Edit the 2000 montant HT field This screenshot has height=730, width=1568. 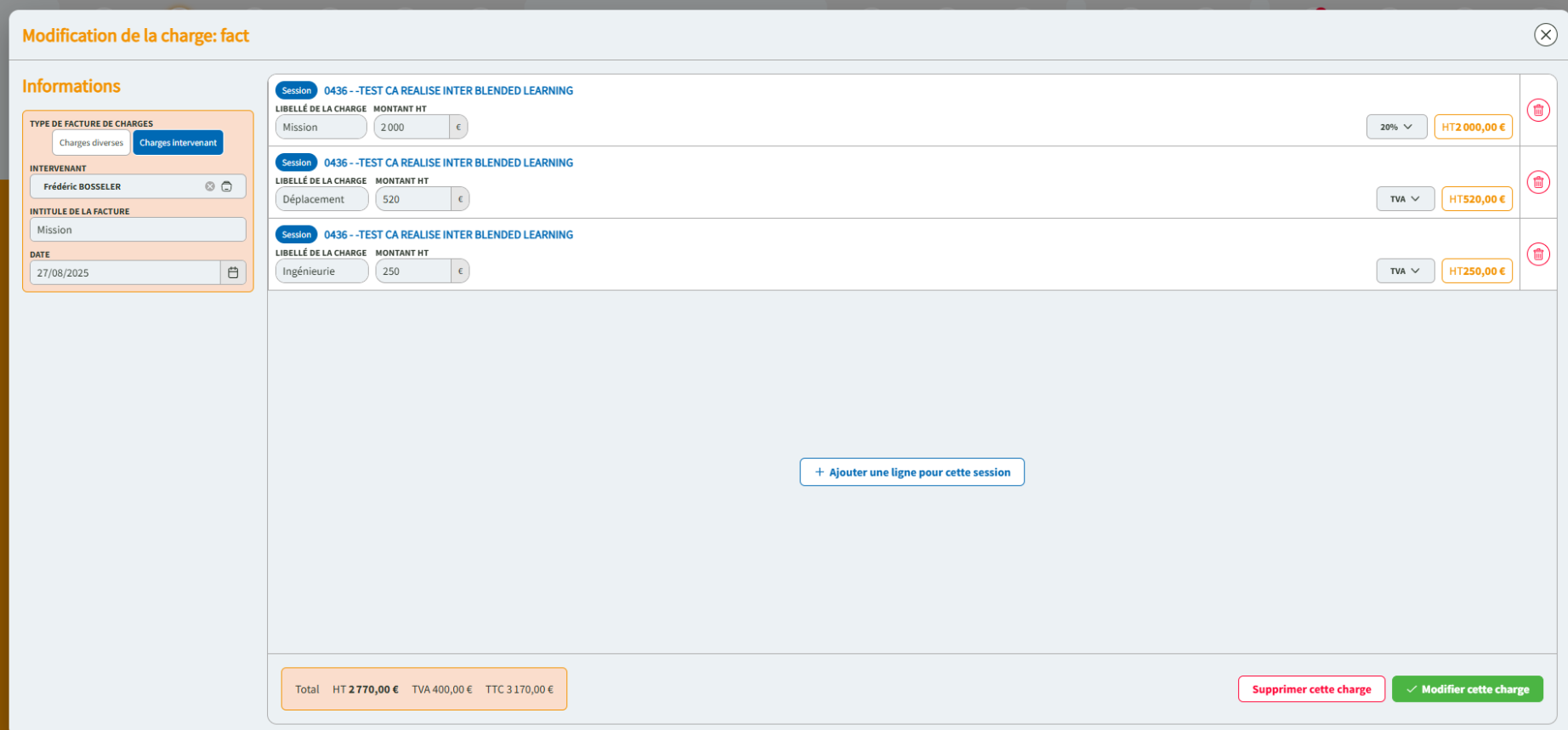click(412, 127)
